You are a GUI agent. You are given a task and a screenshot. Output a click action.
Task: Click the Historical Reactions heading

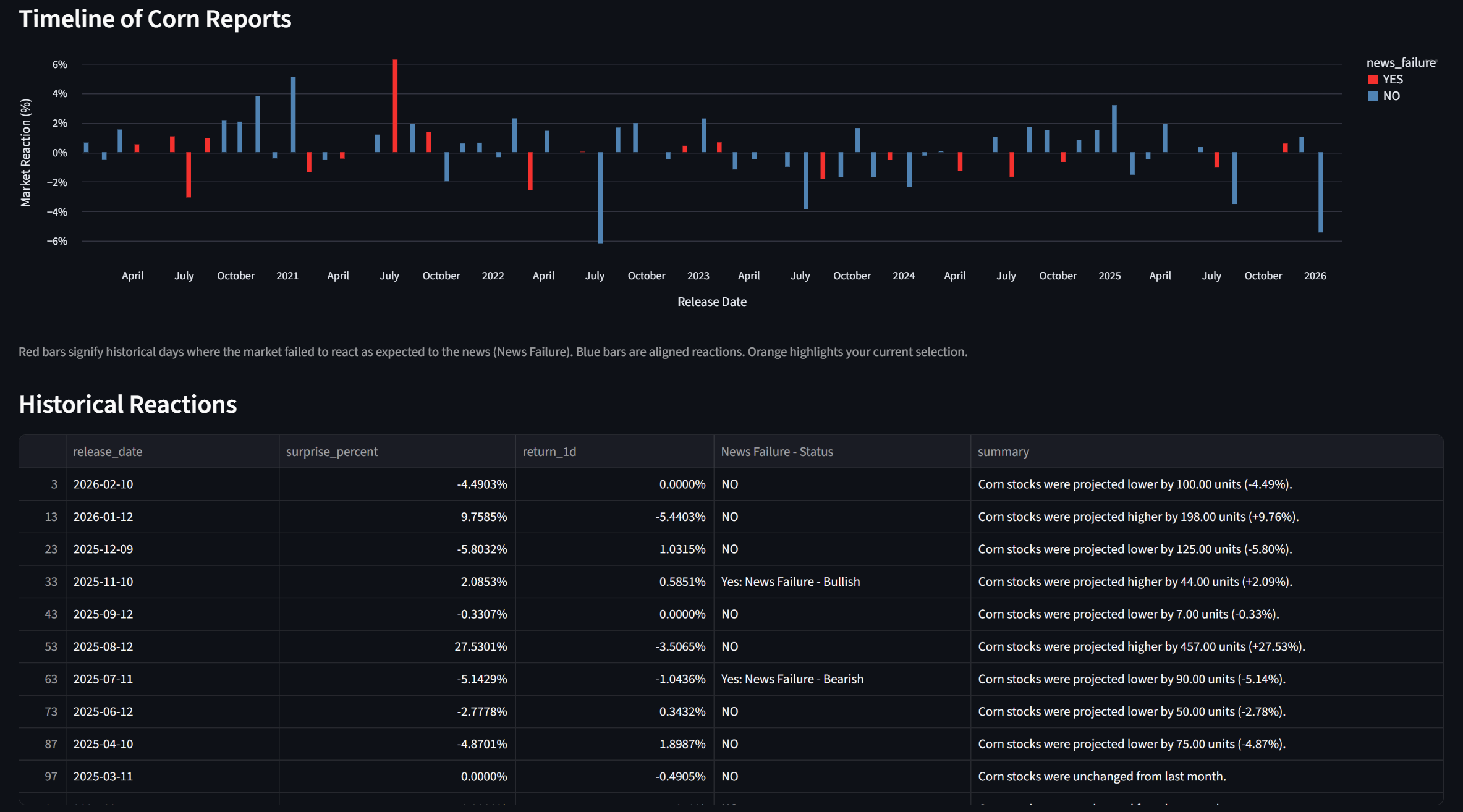(127, 404)
